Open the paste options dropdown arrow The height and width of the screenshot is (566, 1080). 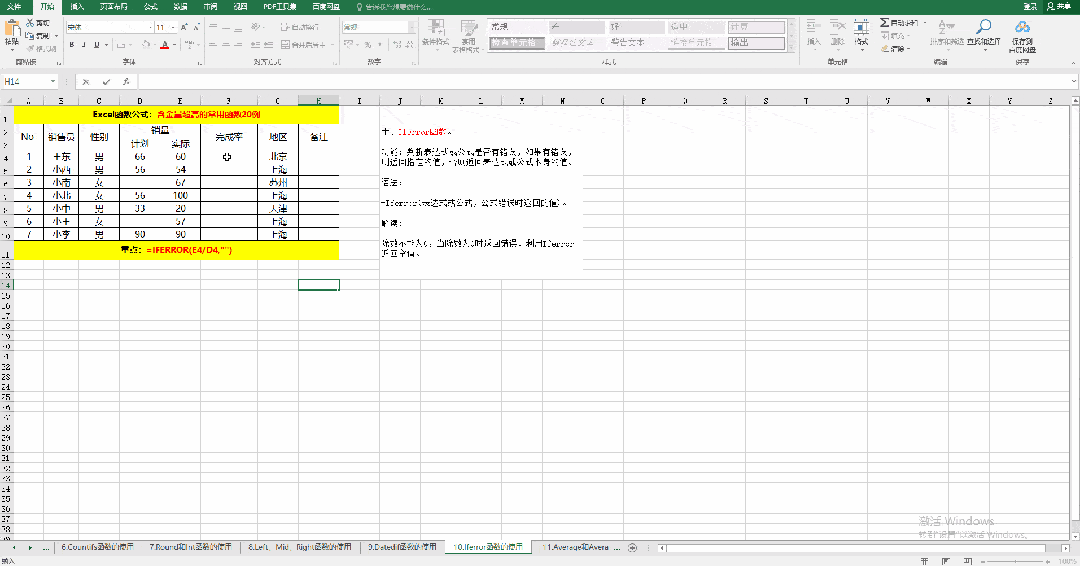pyautogui.click(x=12, y=49)
